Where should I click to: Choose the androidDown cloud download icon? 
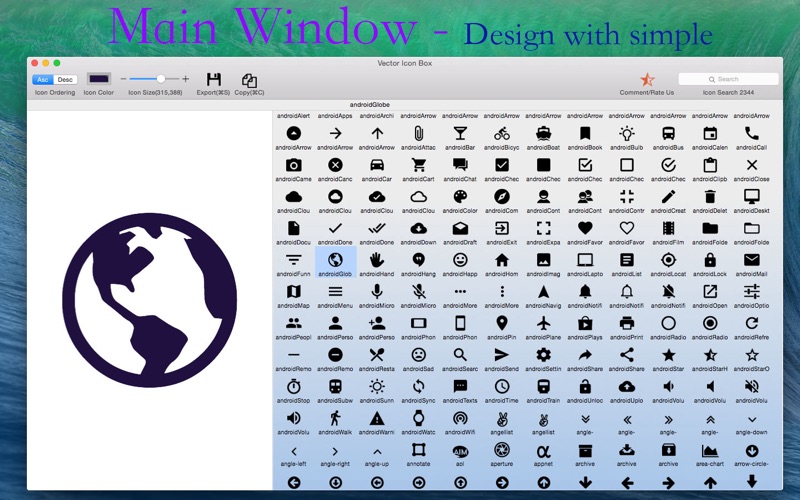tap(418, 229)
